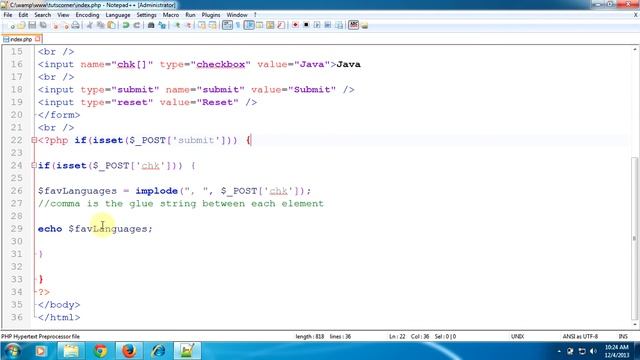Click the UNIX line-ending status entry
Viewport: 640px width, 360px height.
pyautogui.click(x=517, y=337)
